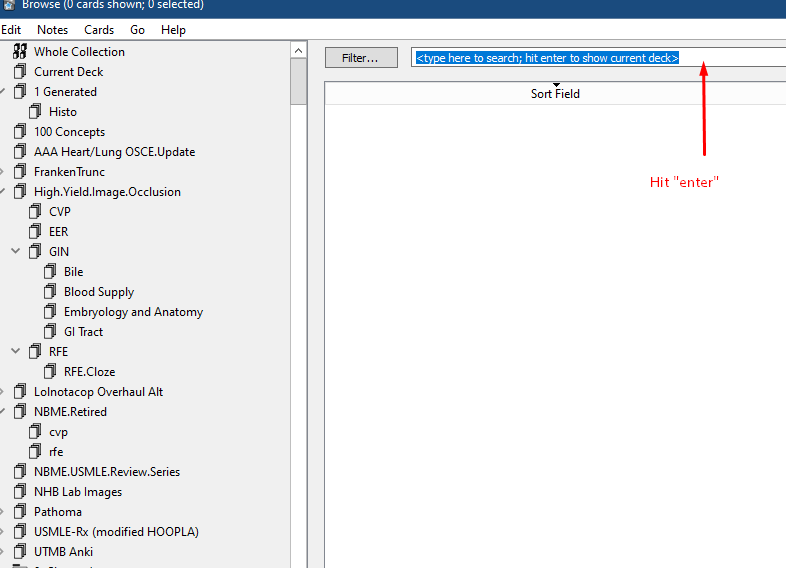Click the Filter... button
This screenshot has width=786, height=568.
pyautogui.click(x=361, y=58)
